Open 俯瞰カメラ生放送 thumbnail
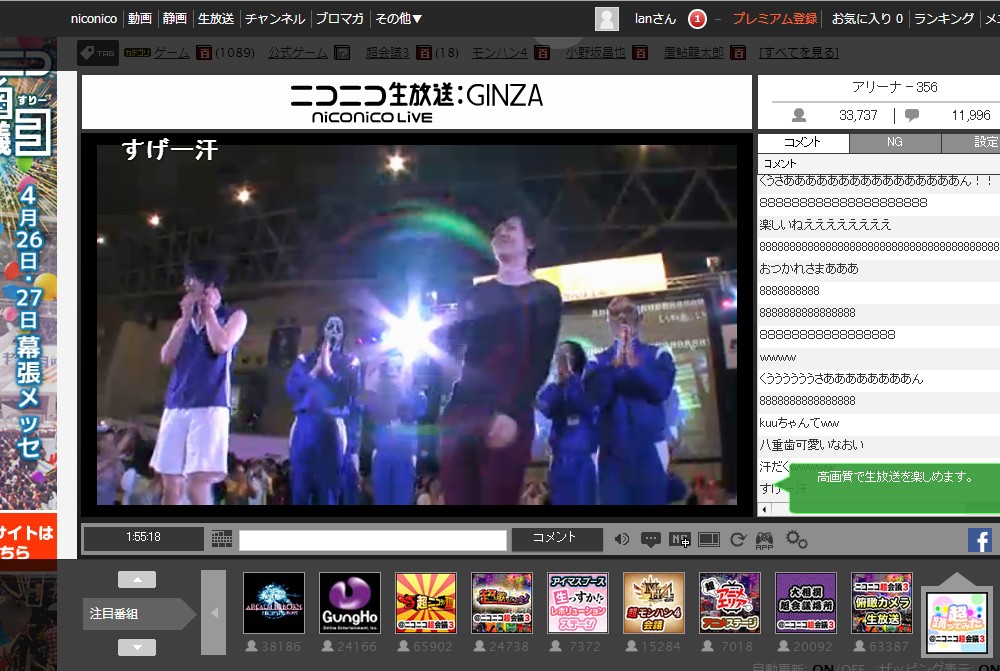The width and height of the screenshot is (1000, 671). pos(881,603)
